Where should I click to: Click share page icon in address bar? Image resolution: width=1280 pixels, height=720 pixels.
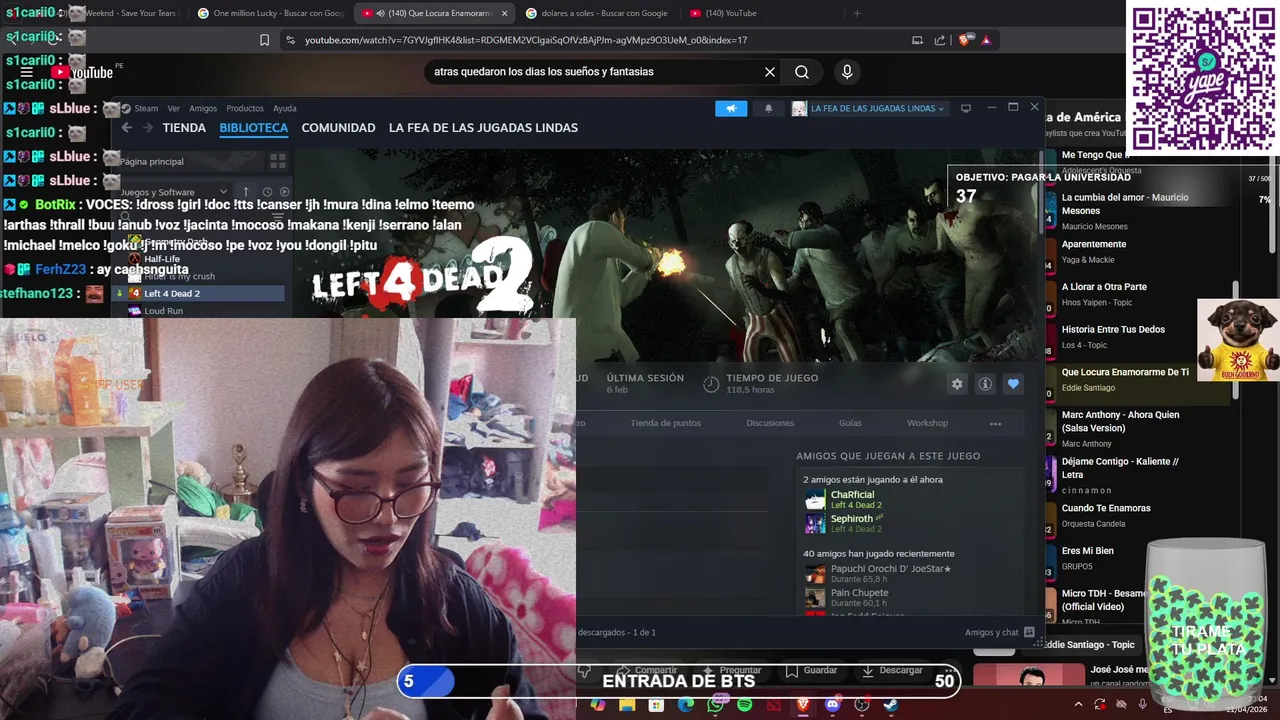pos(940,40)
